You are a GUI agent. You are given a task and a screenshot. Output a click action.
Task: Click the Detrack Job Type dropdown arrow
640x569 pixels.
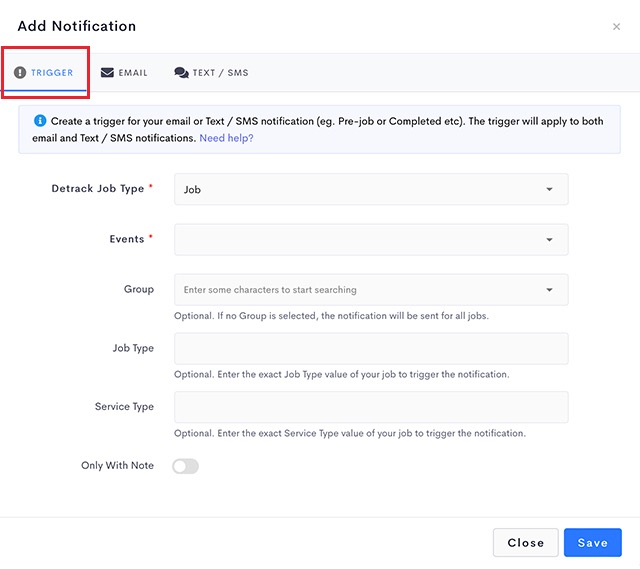(x=549, y=189)
